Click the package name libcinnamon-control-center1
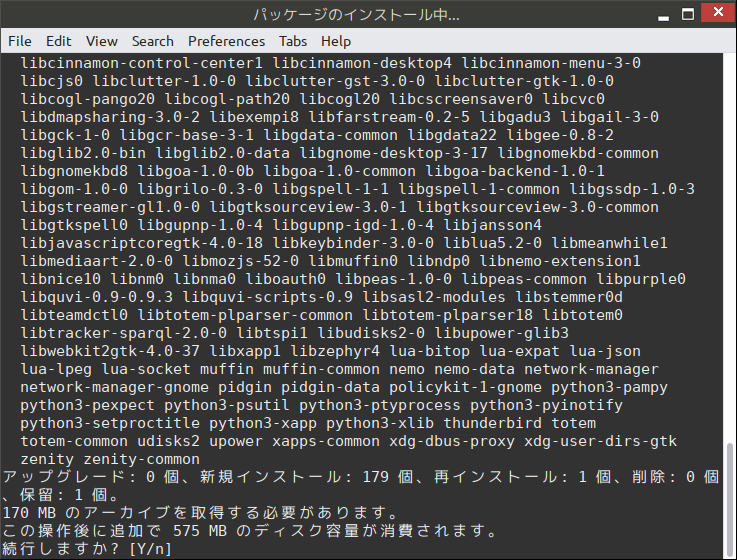 tap(141, 63)
